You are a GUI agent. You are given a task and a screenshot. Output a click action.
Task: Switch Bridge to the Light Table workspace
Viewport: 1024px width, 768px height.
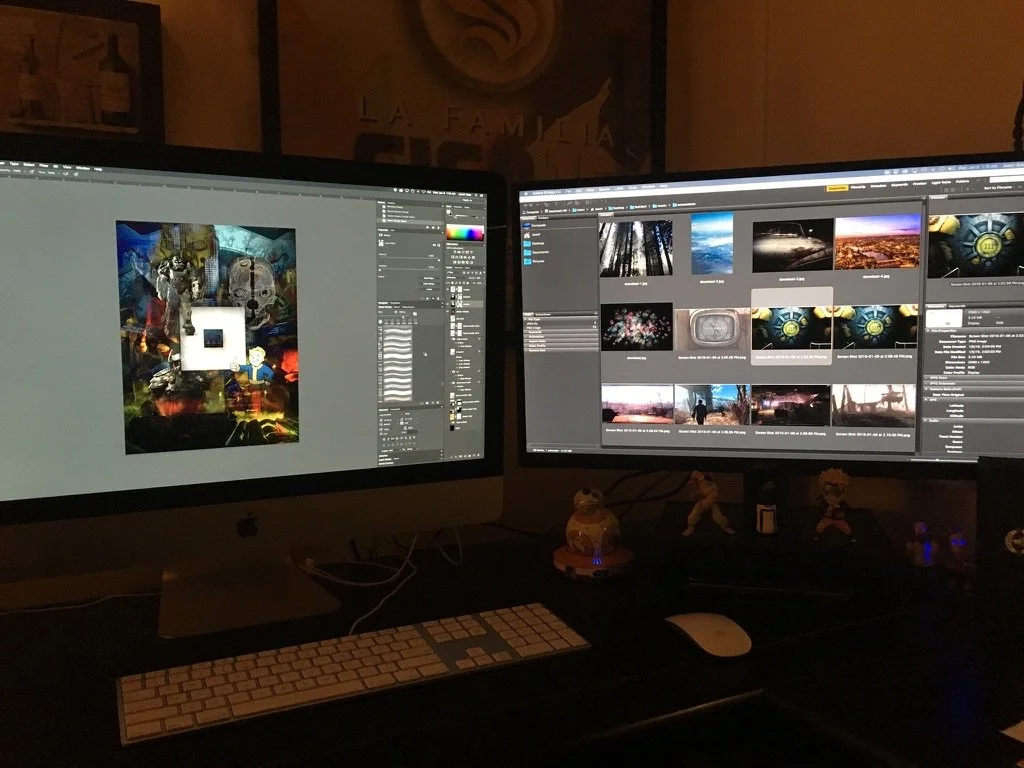941,182
